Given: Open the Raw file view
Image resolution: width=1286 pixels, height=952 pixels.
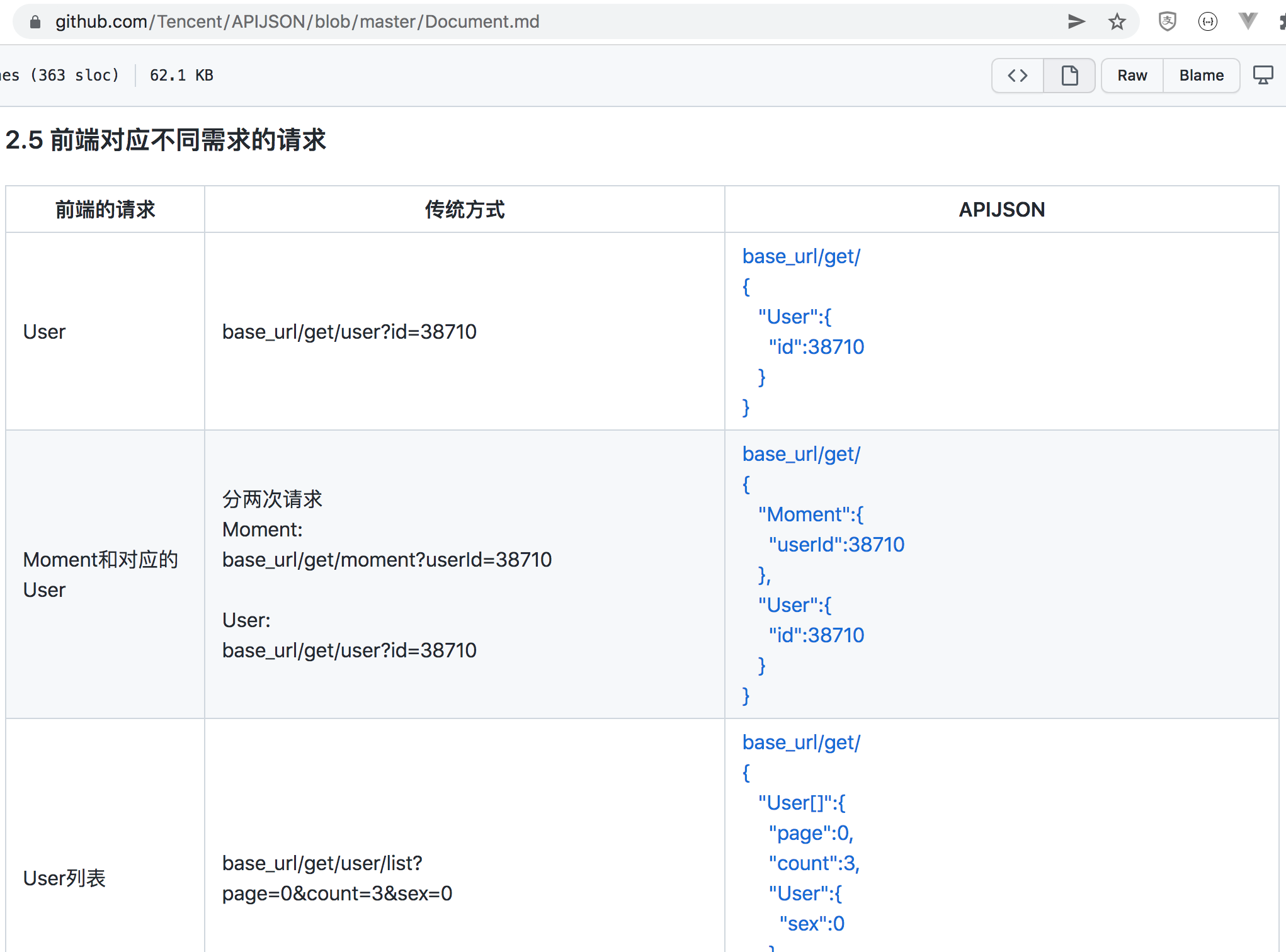Looking at the screenshot, I should 1132,76.
